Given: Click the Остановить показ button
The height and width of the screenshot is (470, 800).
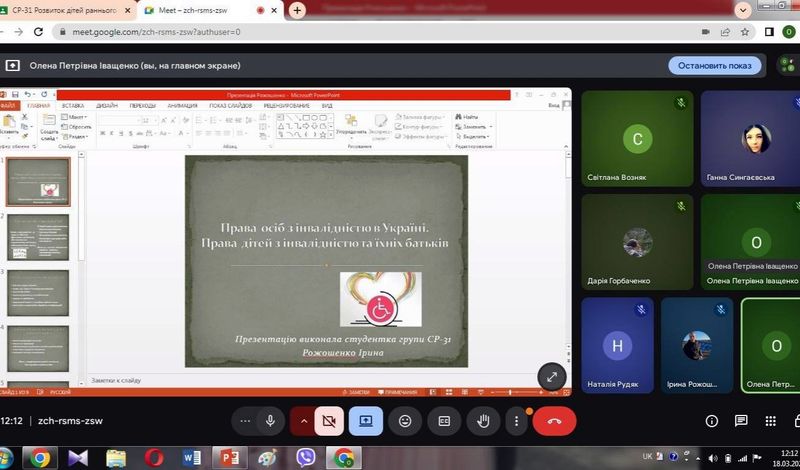Looking at the screenshot, I should [x=714, y=66].
